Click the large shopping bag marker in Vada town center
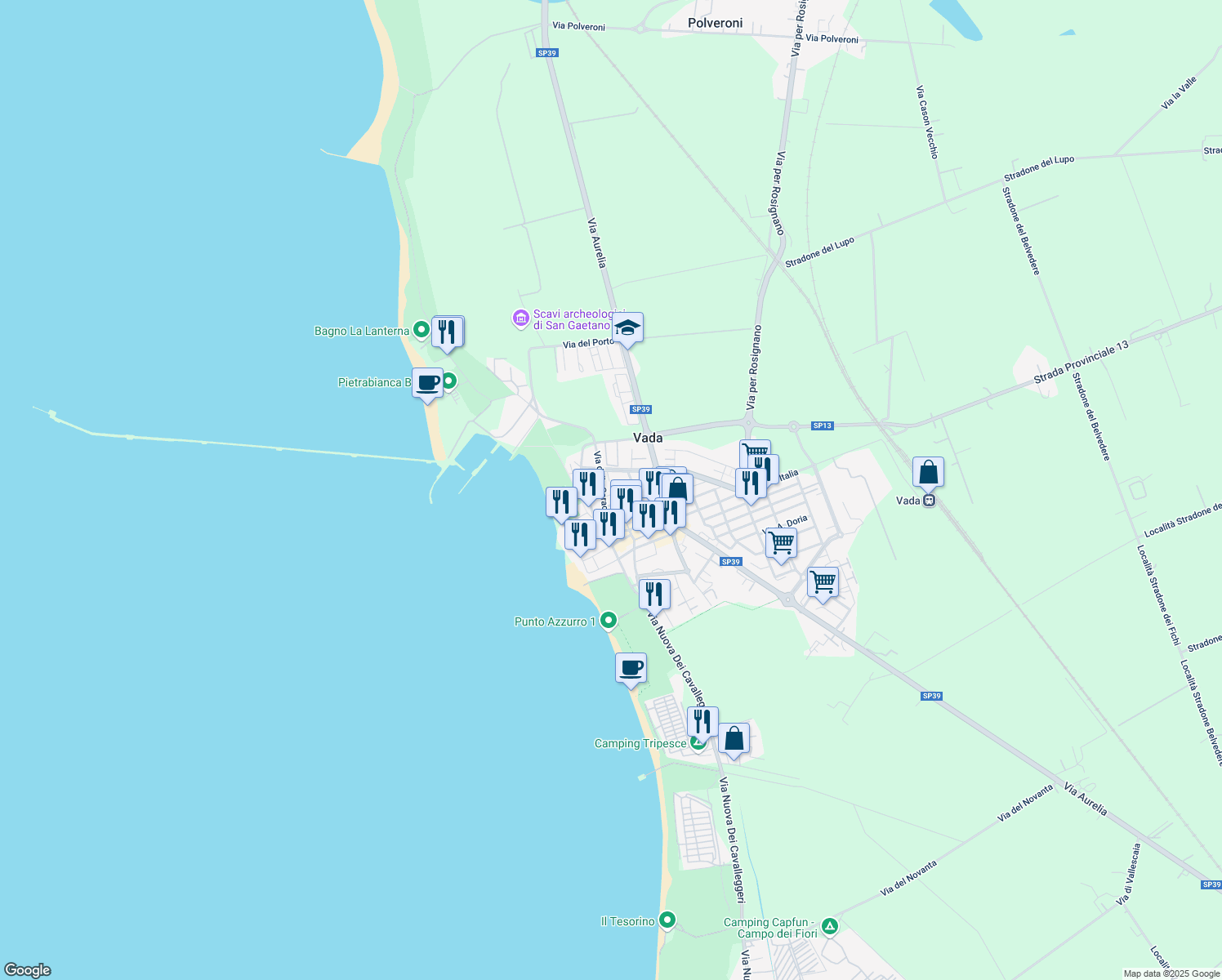Viewport: 1222px width, 980px height. [x=678, y=488]
